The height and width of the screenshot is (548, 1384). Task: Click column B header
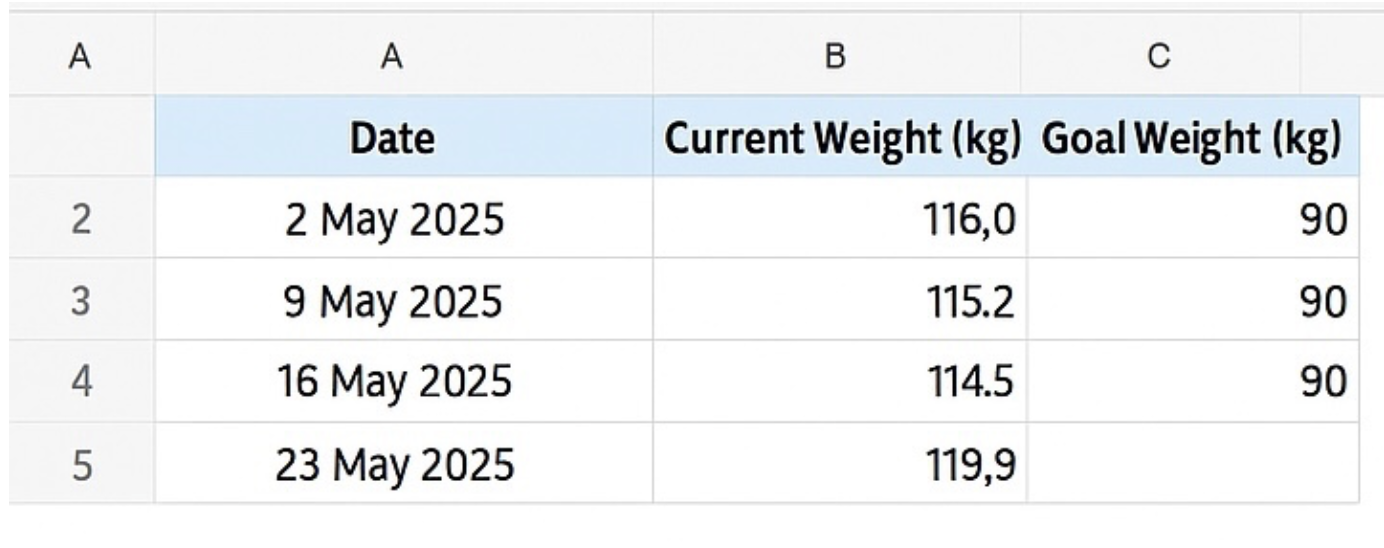(836, 57)
